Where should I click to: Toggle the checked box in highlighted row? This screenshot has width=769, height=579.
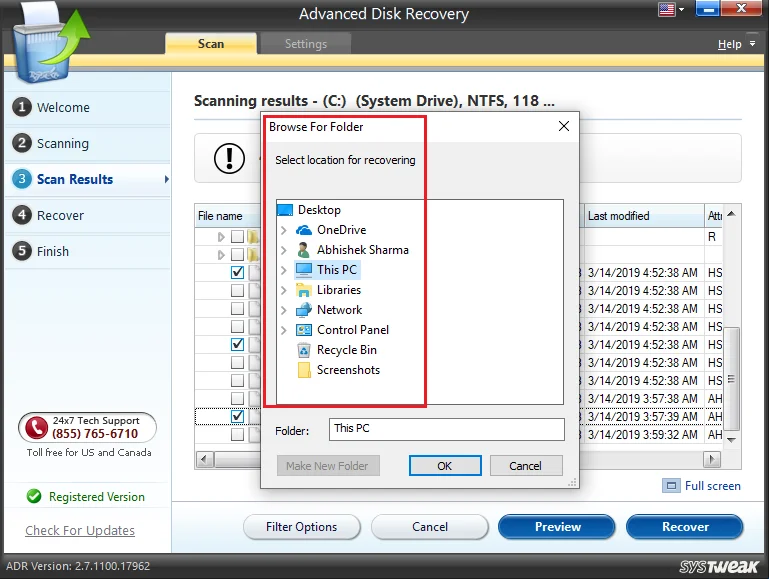[238, 416]
